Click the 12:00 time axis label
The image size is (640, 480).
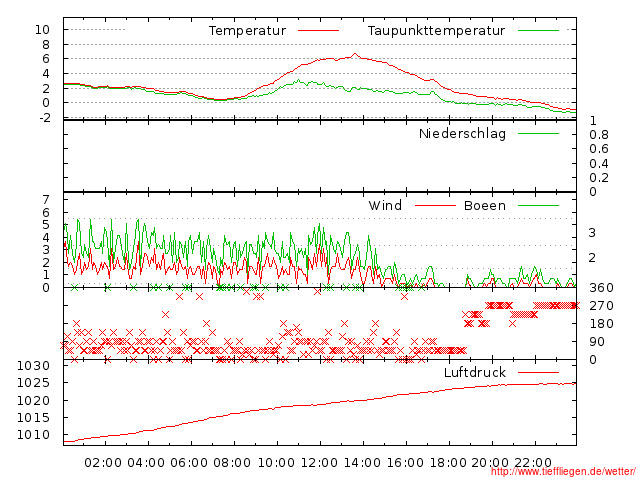[319, 463]
